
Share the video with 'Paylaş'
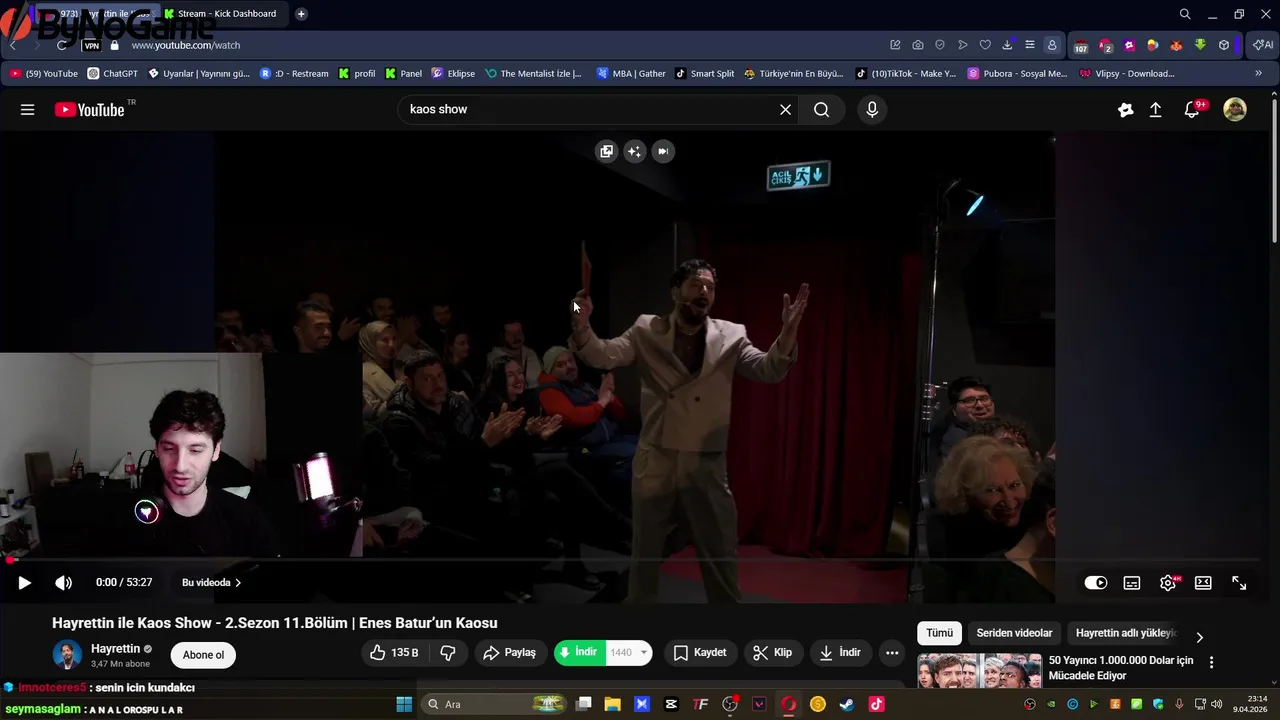[509, 653]
